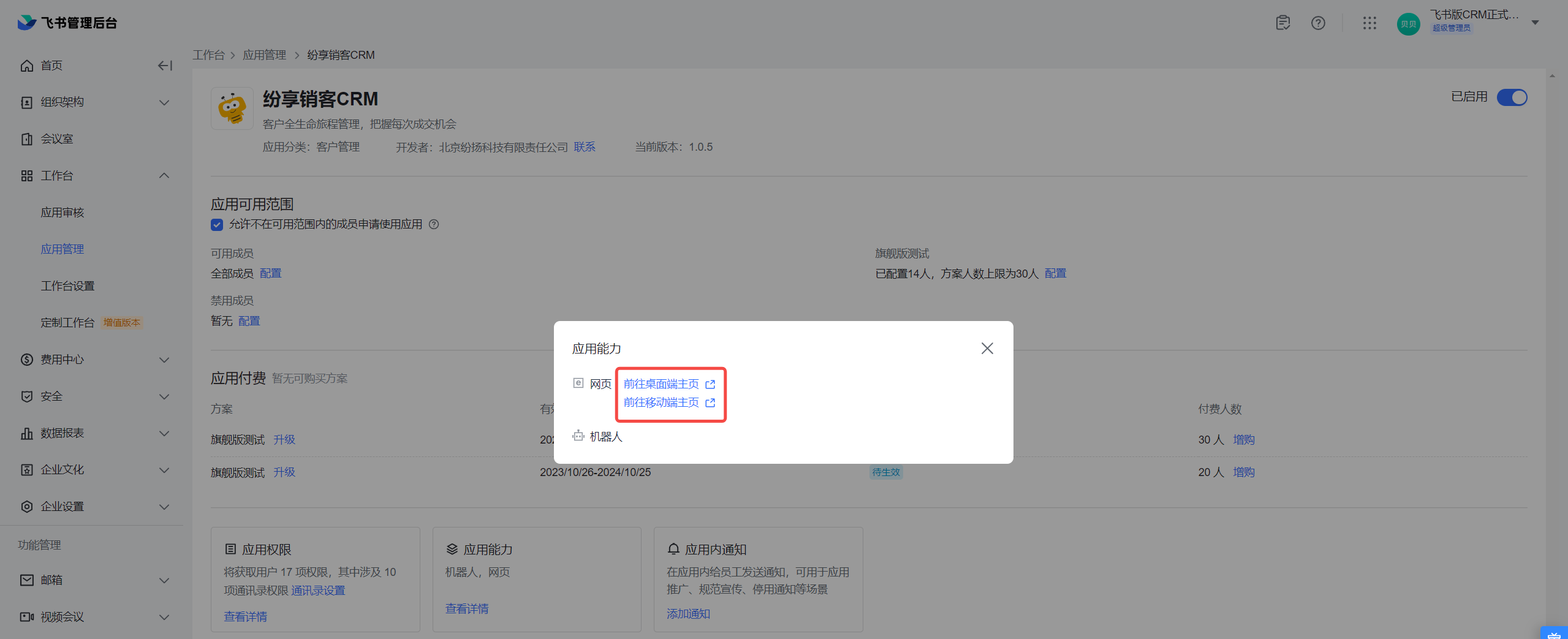The width and height of the screenshot is (1568, 639).
Task: Expand the 邮箱 menu chevron
Action: pos(164,580)
